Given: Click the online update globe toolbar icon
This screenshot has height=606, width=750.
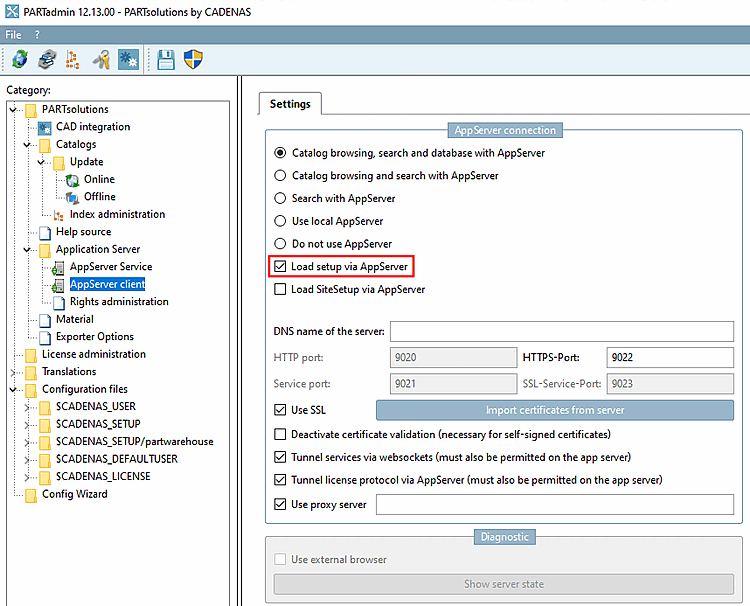Looking at the screenshot, I should [x=20, y=59].
